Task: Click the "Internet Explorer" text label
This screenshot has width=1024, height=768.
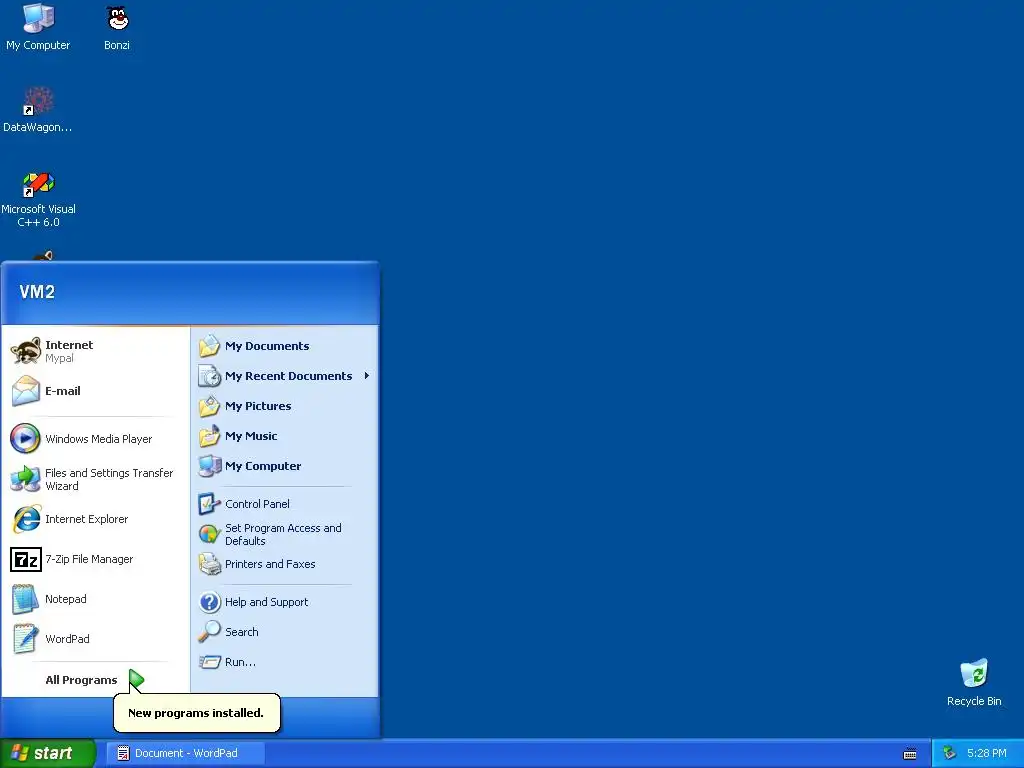Action: (x=86, y=519)
